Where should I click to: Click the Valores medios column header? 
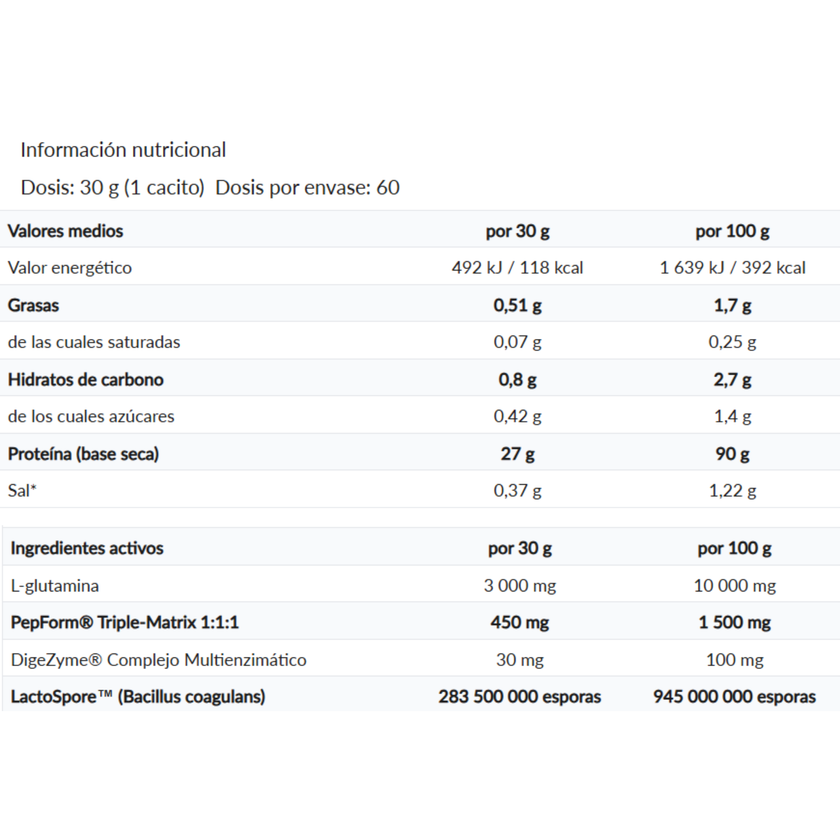click(65, 231)
